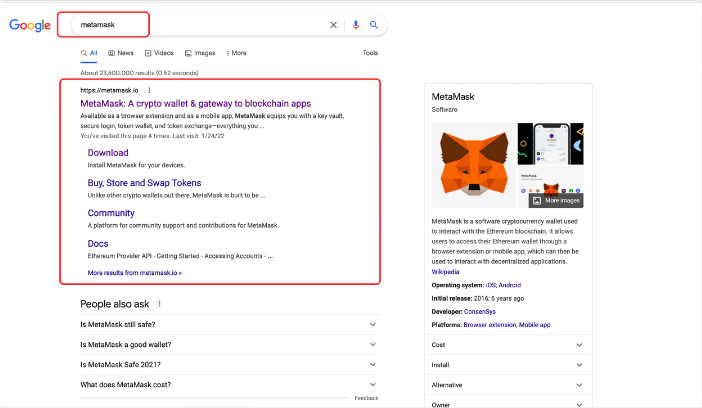Viewport: 702px width, 408px height.
Task: Expand the Cost section
Action: point(508,345)
